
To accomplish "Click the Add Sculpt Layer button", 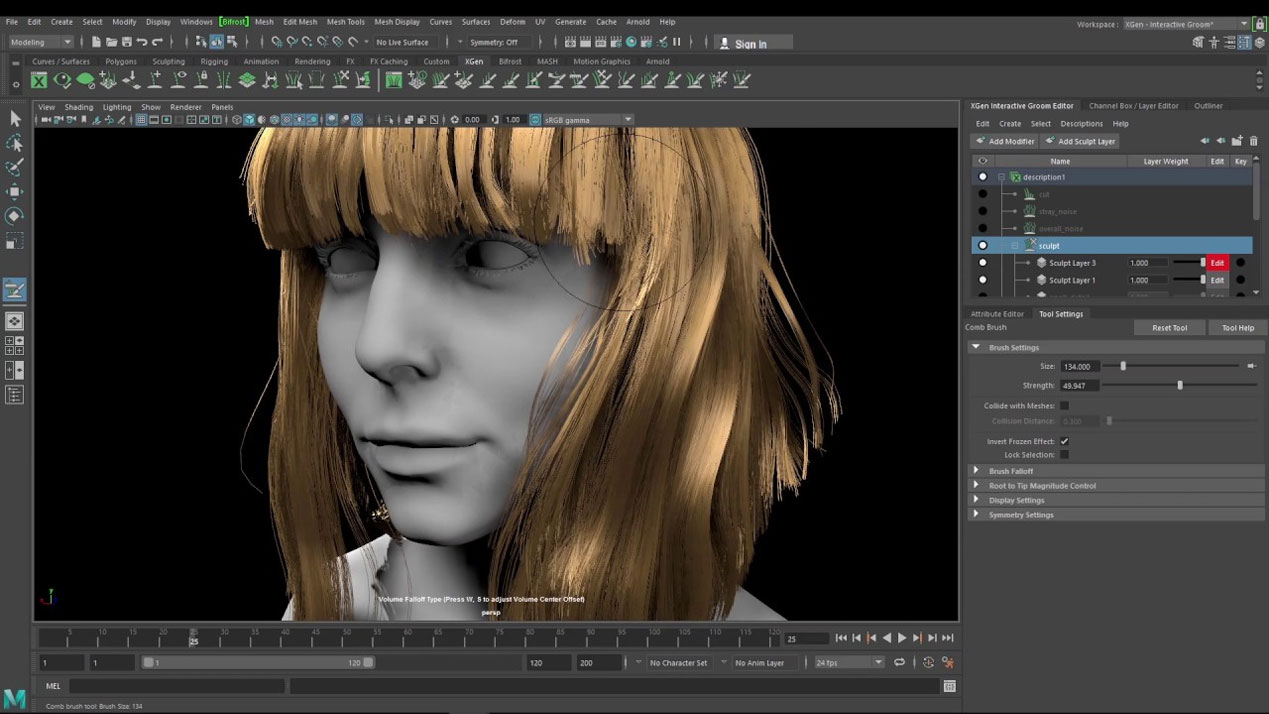I will pyautogui.click(x=1082, y=141).
